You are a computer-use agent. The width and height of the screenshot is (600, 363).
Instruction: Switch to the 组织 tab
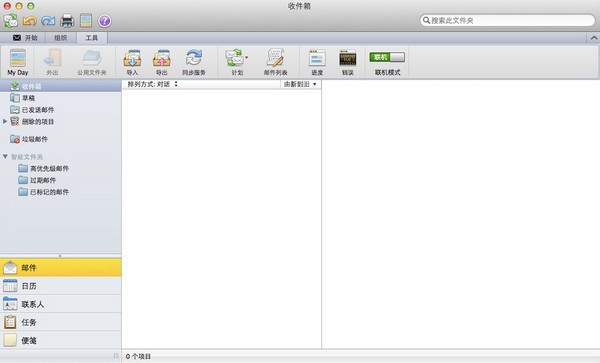pyautogui.click(x=60, y=37)
